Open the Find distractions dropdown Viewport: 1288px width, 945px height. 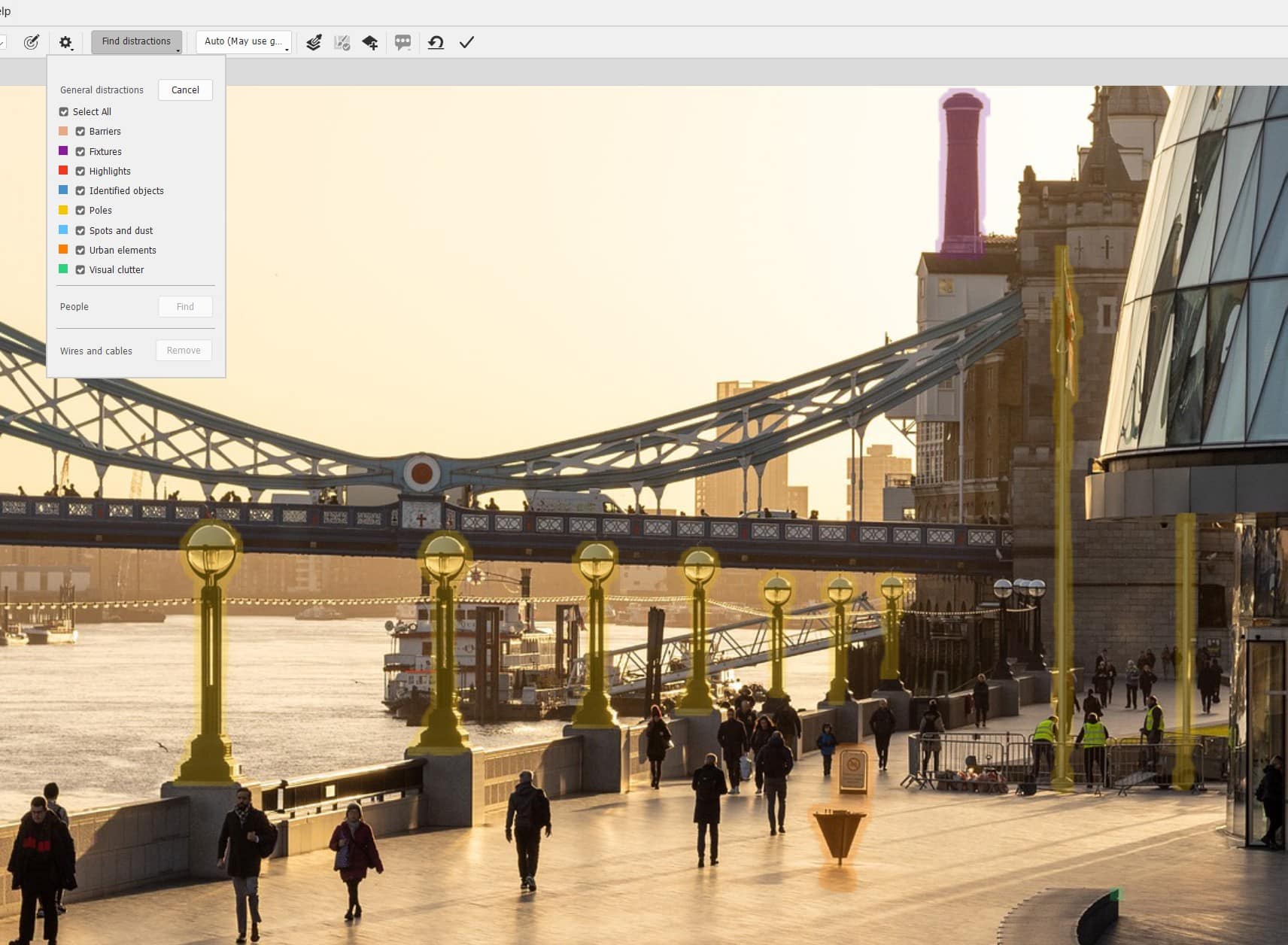(x=136, y=41)
